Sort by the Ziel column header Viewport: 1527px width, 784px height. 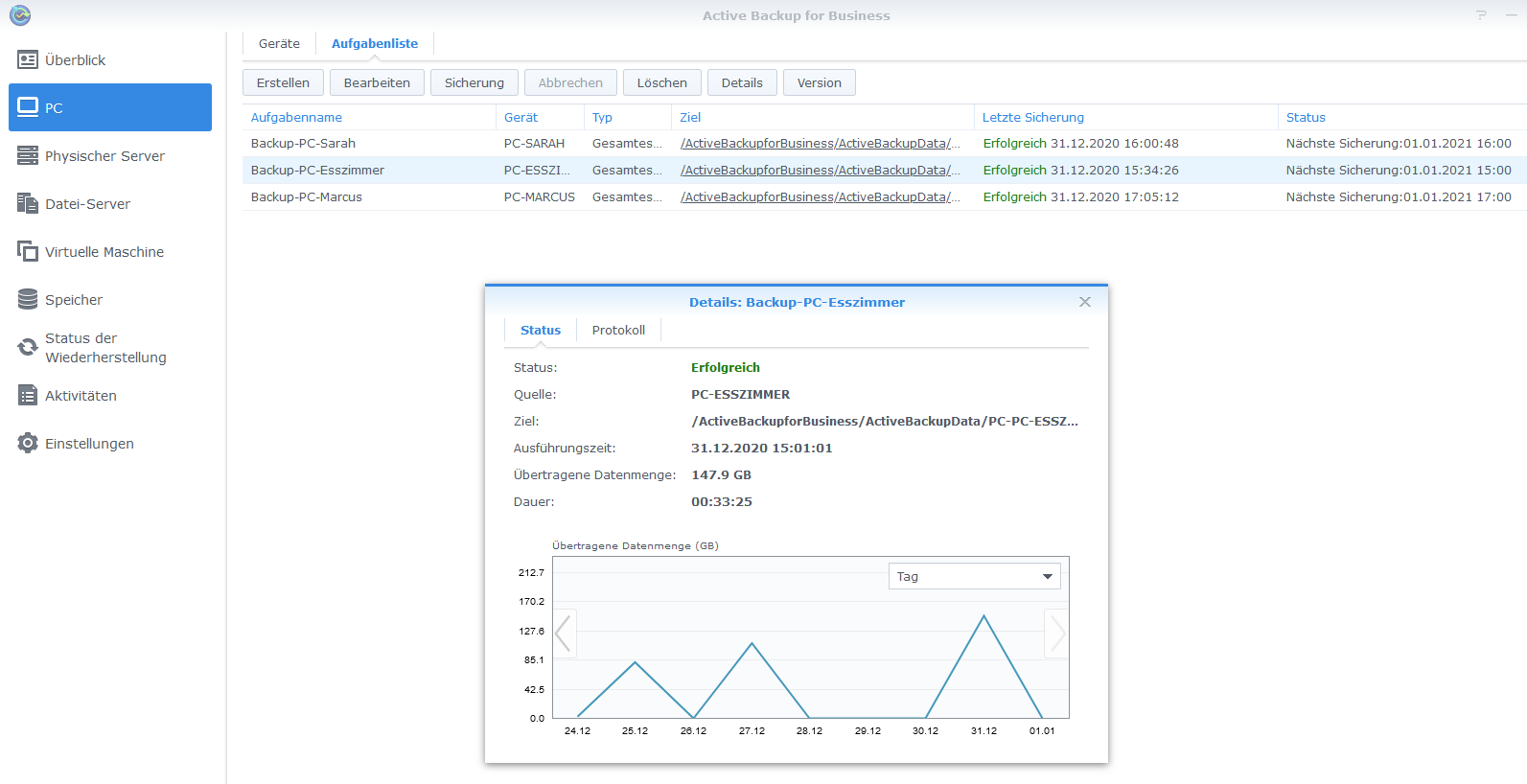click(690, 117)
